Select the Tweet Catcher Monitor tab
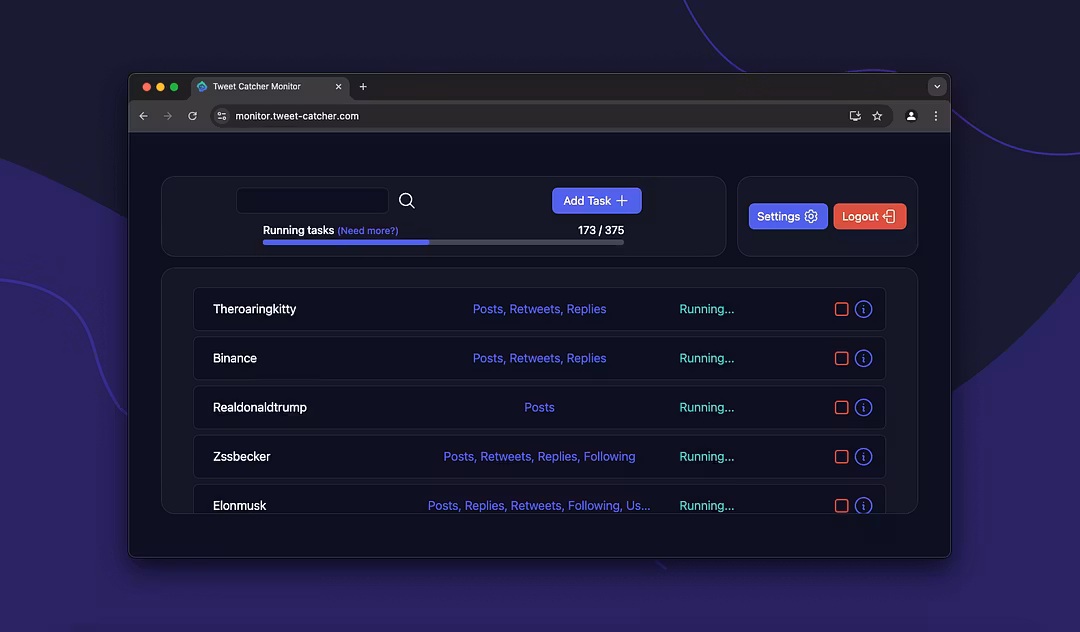Image resolution: width=1080 pixels, height=632 pixels. click(270, 87)
